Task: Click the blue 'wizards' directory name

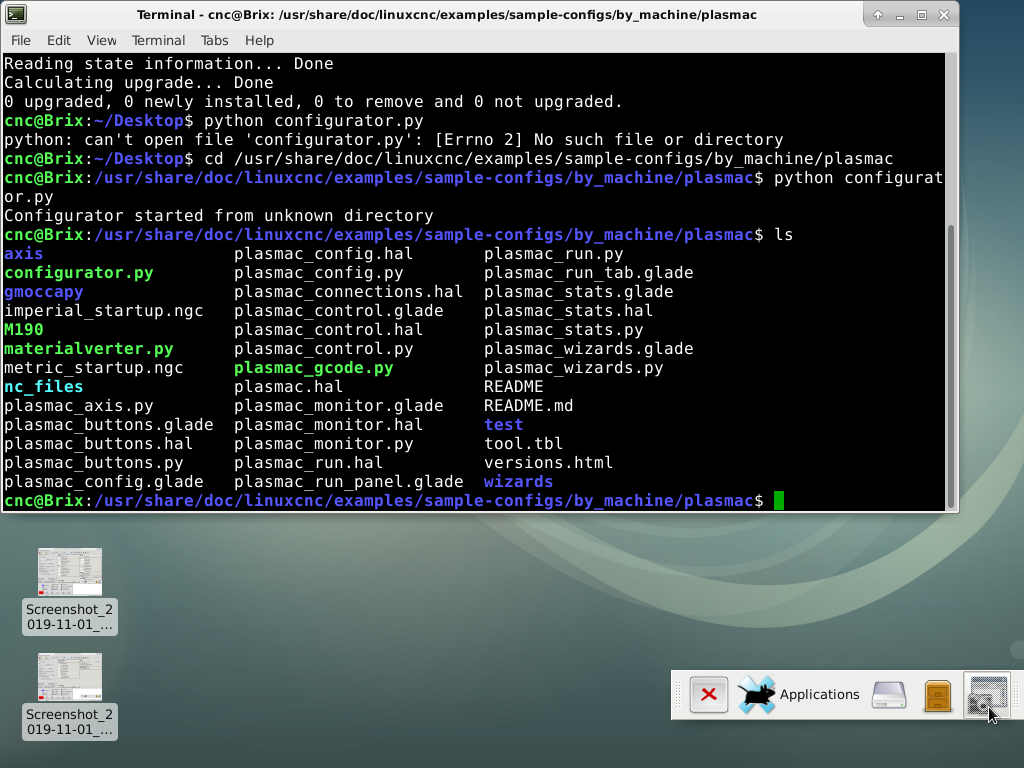Action: coord(519,482)
